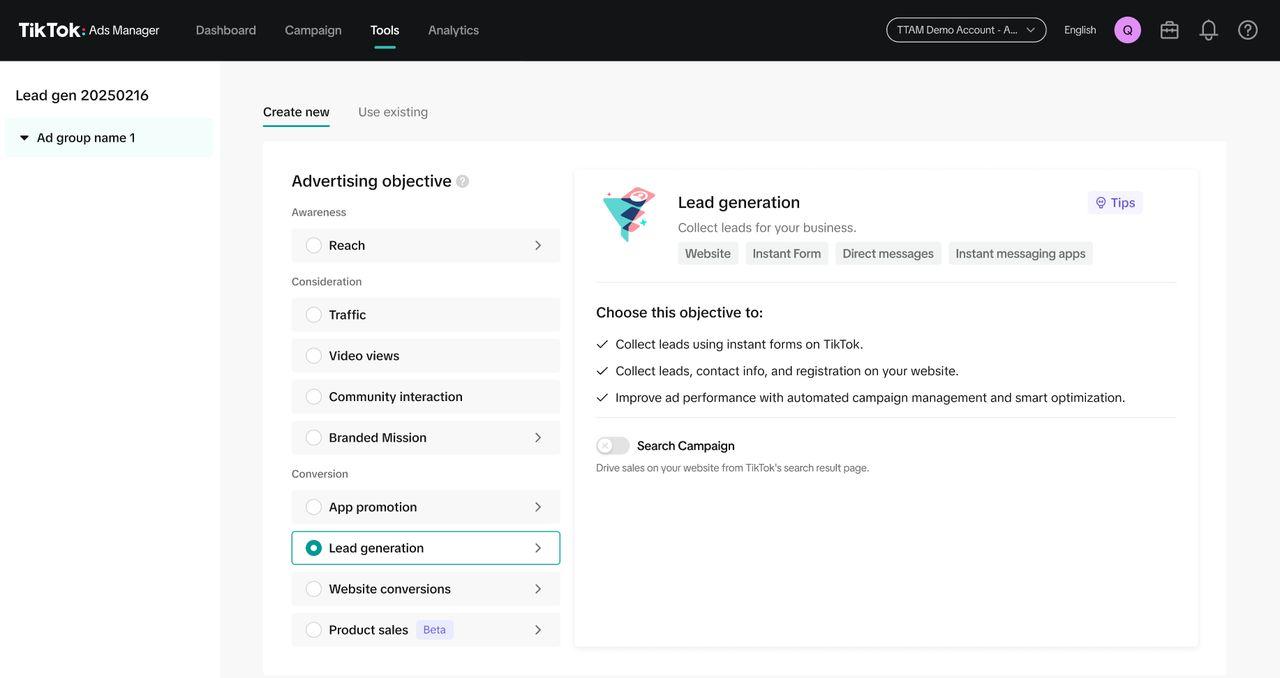The image size is (1280, 678).
Task: Open the help question mark icon
Action: point(1248,30)
